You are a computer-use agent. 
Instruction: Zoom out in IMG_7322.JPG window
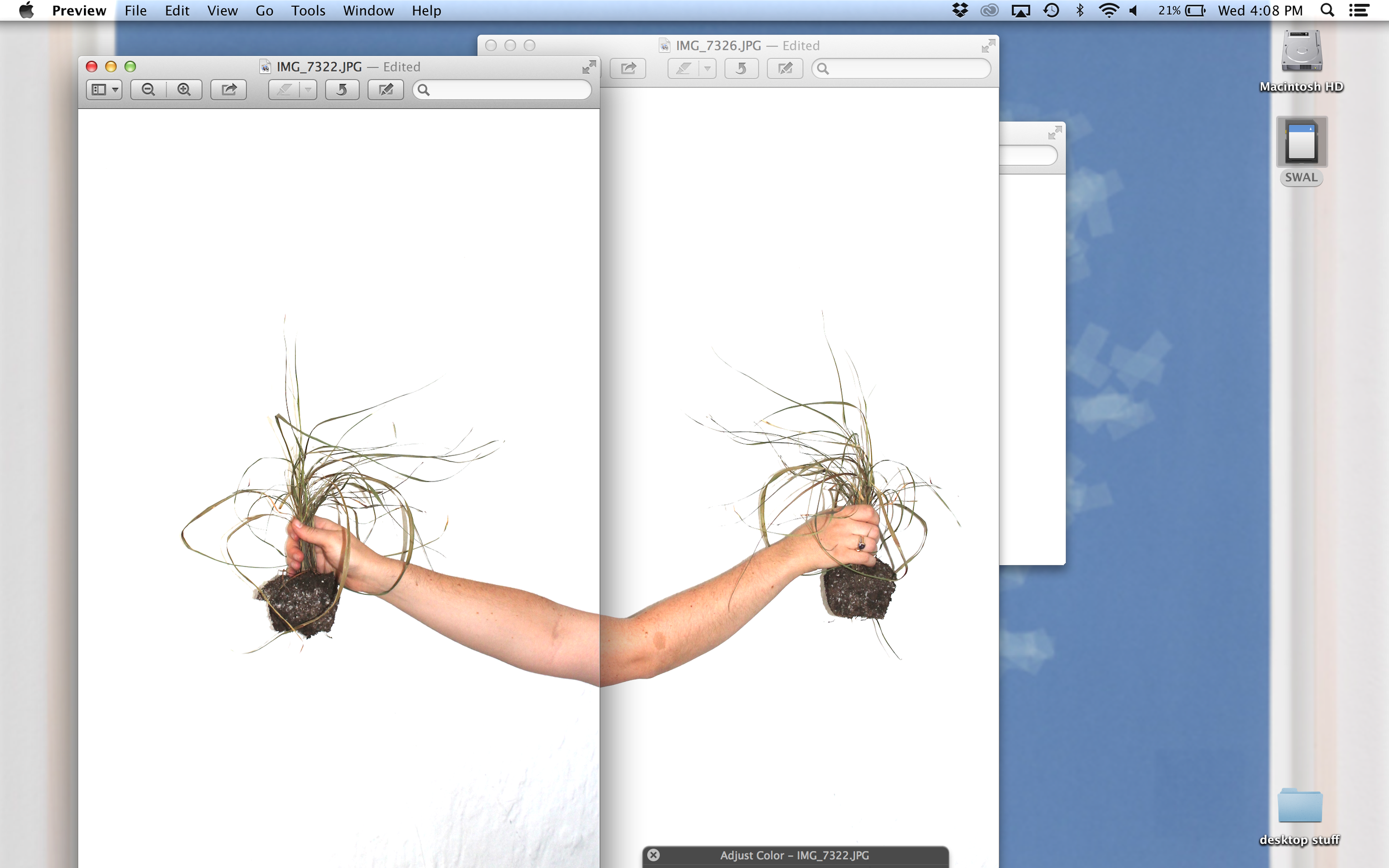[148, 89]
